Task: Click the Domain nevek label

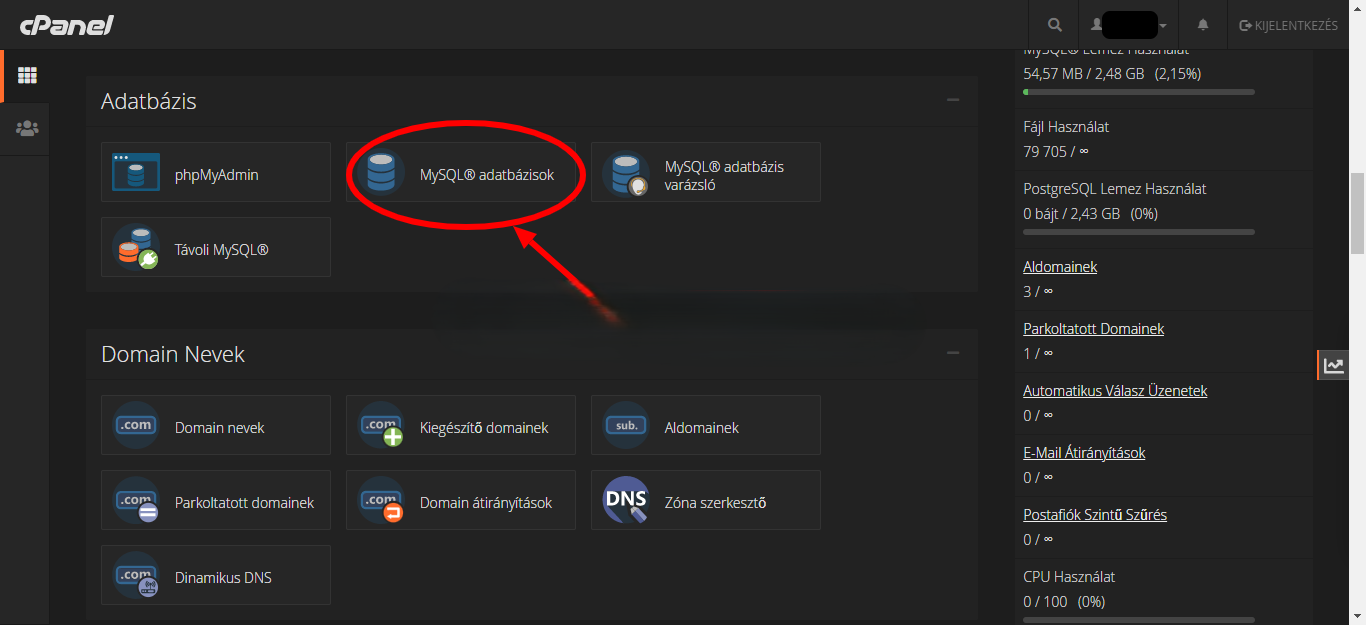Action: pyautogui.click(x=220, y=428)
